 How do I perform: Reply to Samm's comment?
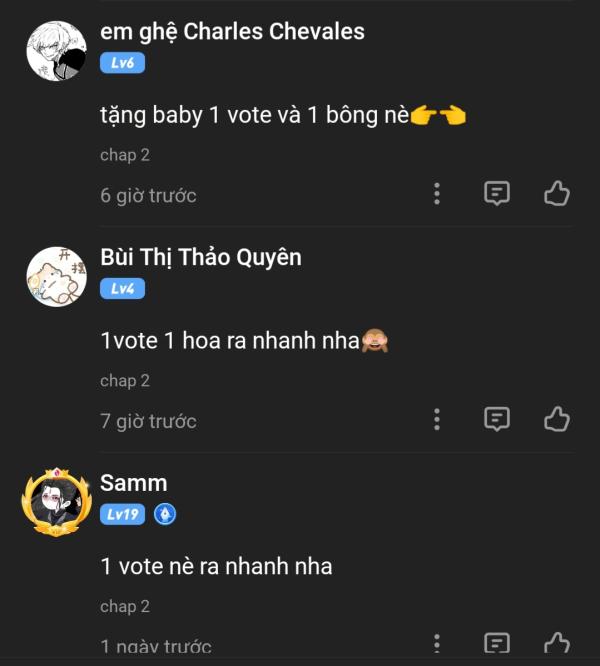tap(497, 643)
